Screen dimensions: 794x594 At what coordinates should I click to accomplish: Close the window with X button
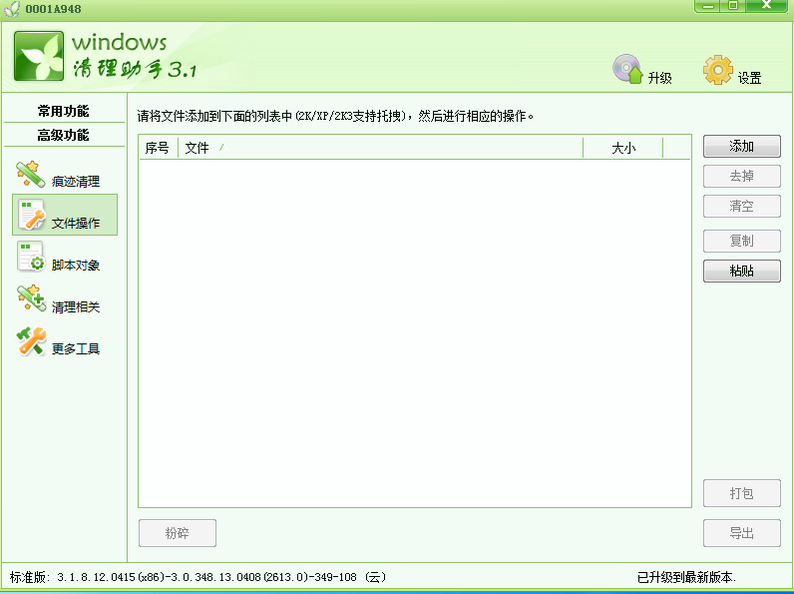[x=767, y=6]
